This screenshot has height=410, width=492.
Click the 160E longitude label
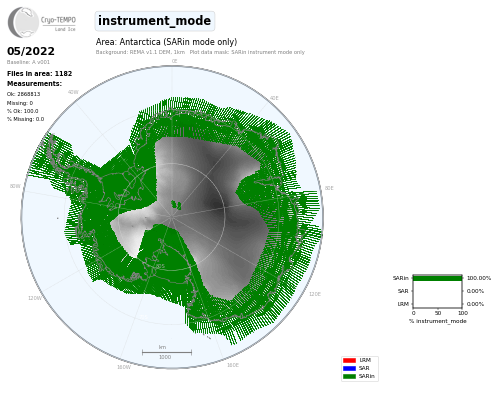(233, 365)
